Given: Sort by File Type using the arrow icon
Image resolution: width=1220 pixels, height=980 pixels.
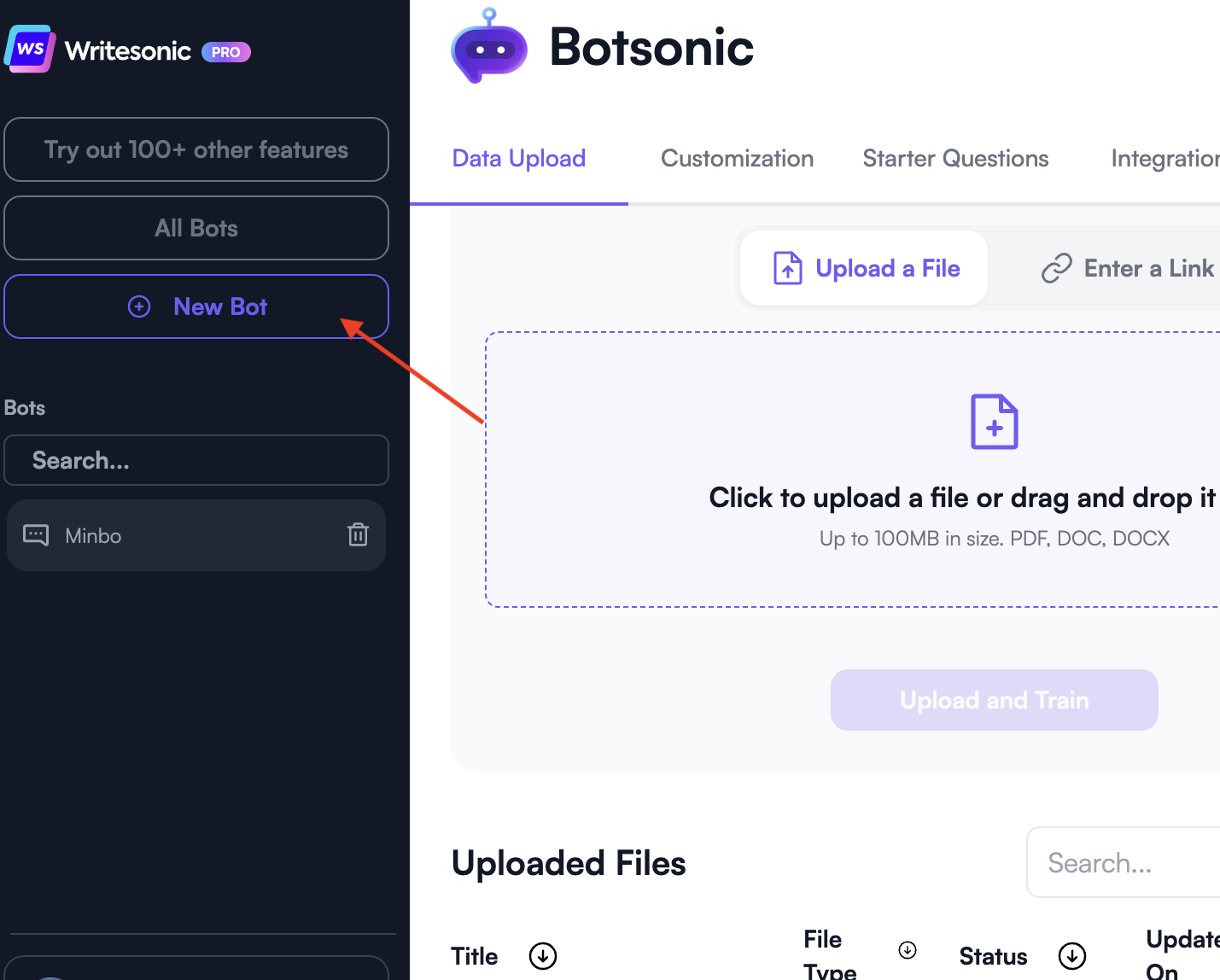Looking at the screenshot, I should pyautogui.click(x=908, y=950).
